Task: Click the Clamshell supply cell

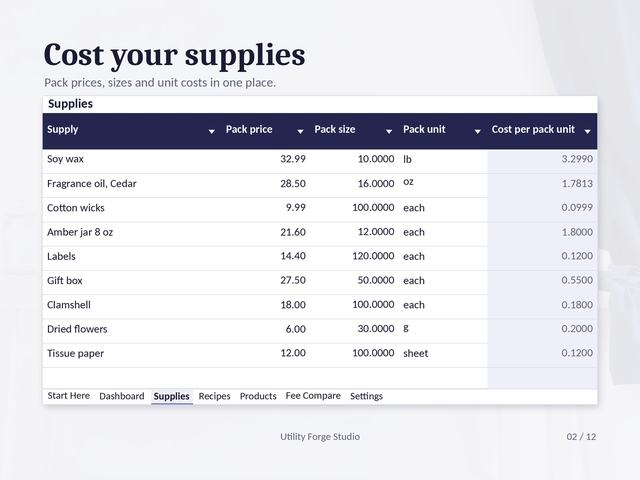Action: (x=132, y=305)
